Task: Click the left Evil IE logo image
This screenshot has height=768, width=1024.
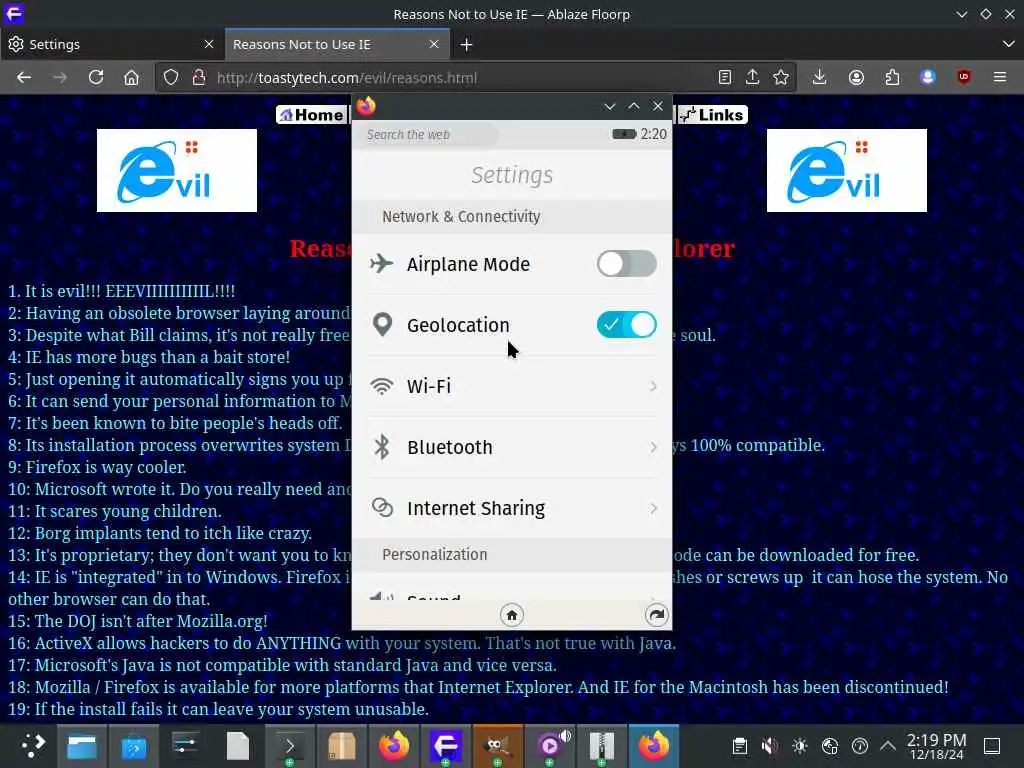Action: (x=177, y=170)
